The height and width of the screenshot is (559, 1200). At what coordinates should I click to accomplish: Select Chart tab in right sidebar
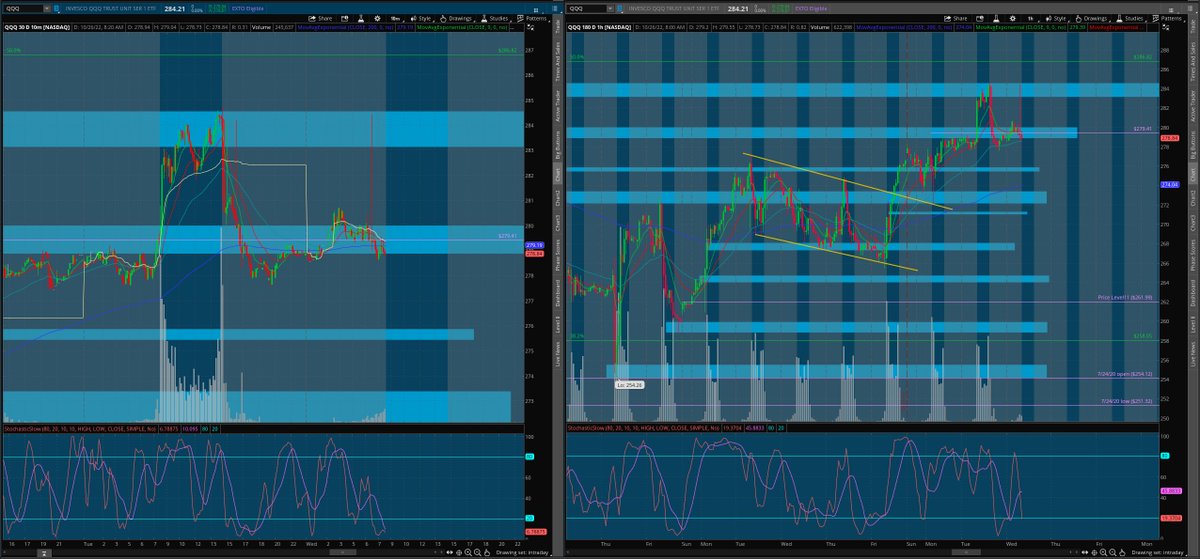pyautogui.click(x=1193, y=172)
